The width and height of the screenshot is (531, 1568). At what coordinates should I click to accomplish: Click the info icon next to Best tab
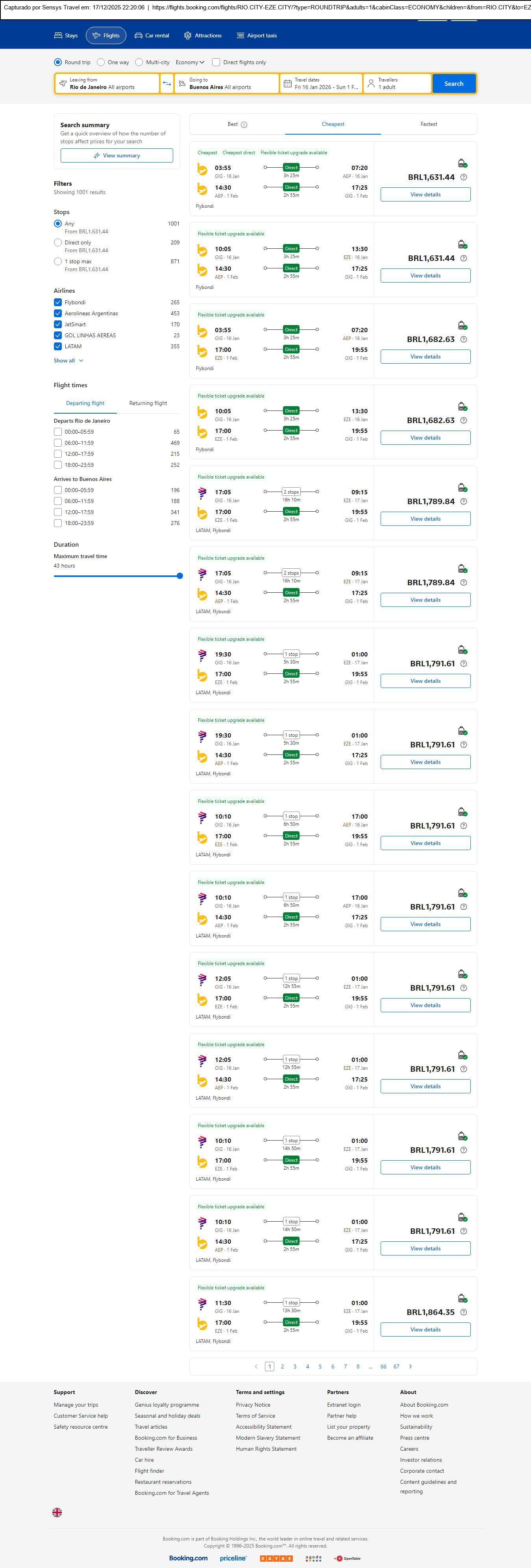point(244,125)
